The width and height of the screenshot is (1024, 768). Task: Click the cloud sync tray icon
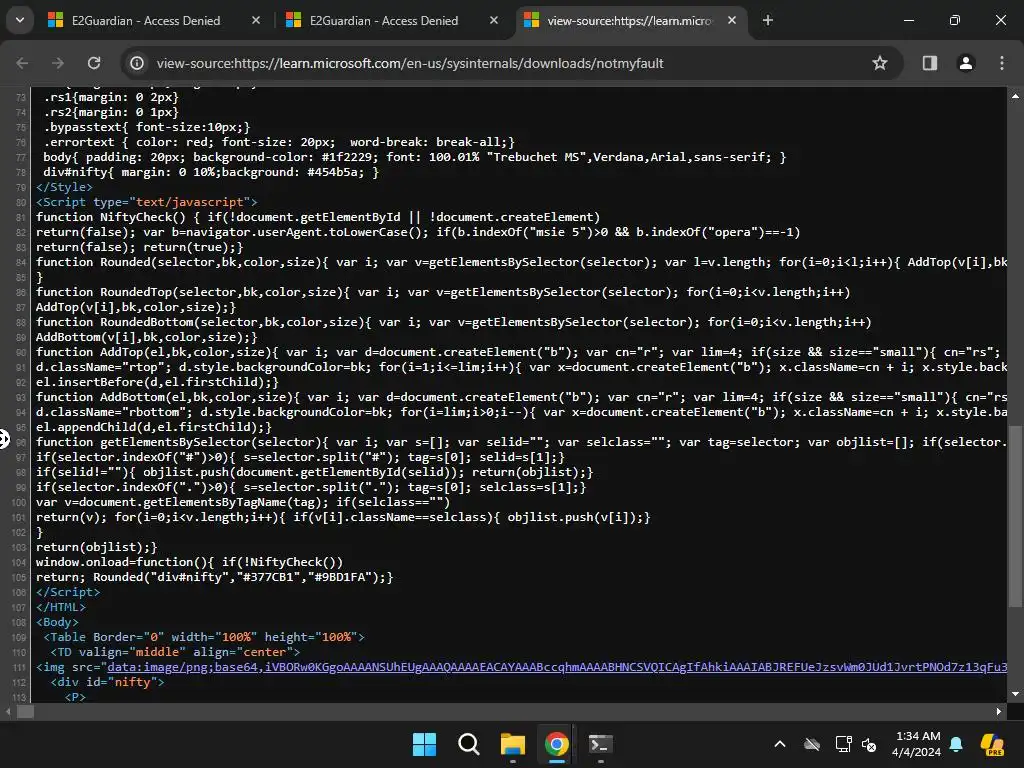[812, 744]
